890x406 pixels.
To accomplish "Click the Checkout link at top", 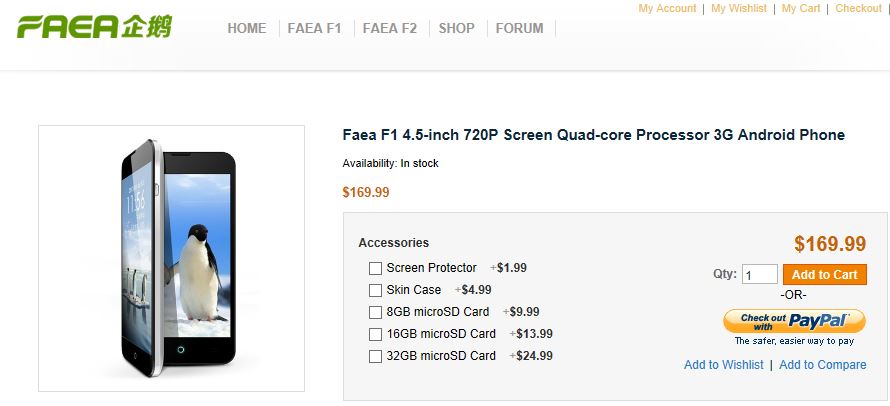I will point(859,8).
